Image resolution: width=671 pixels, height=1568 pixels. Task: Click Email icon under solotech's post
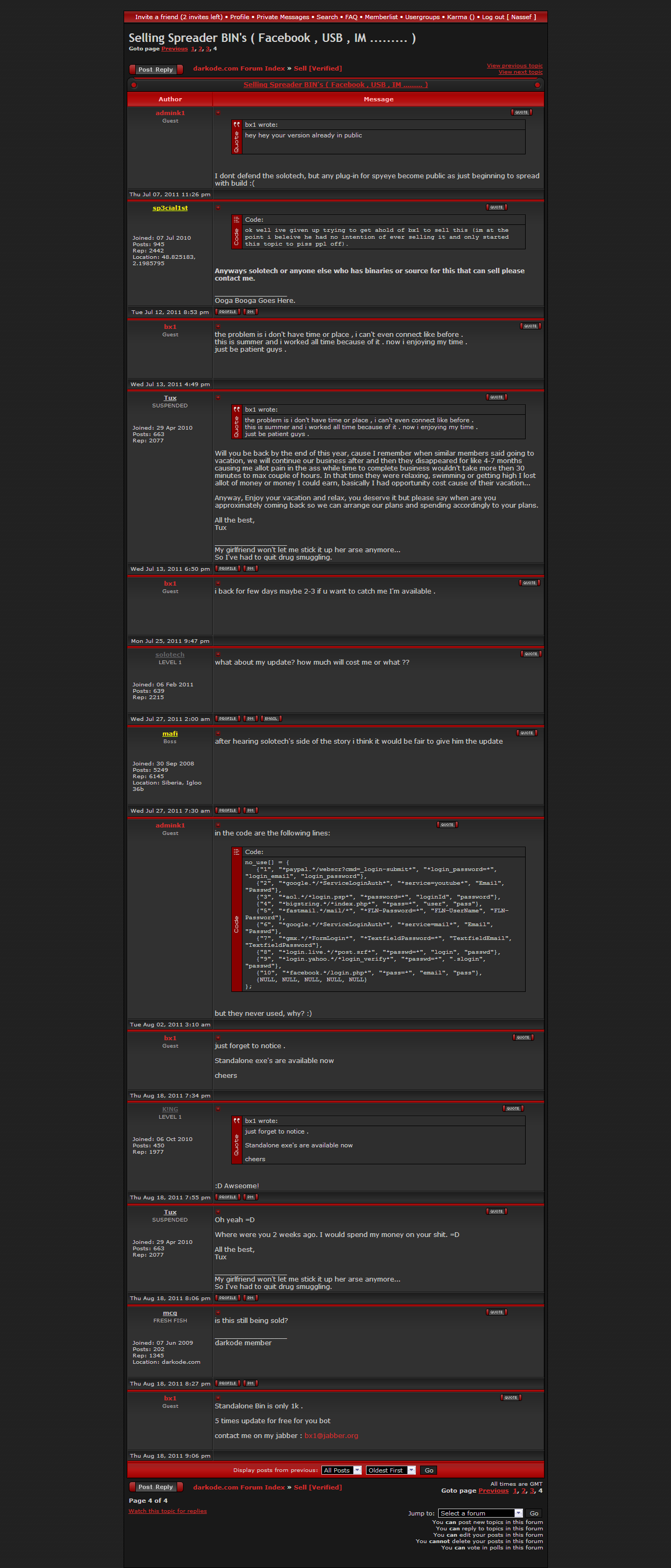coord(271,718)
